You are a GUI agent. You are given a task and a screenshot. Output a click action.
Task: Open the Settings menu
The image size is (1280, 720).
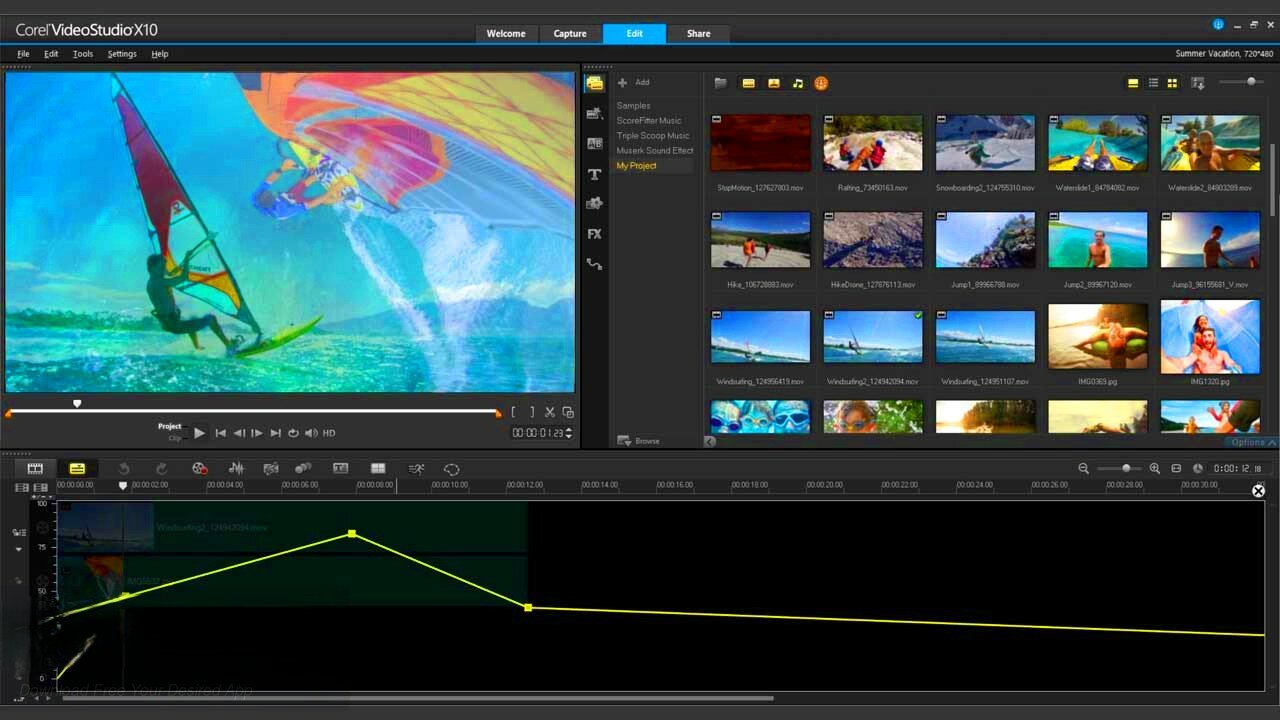122,54
